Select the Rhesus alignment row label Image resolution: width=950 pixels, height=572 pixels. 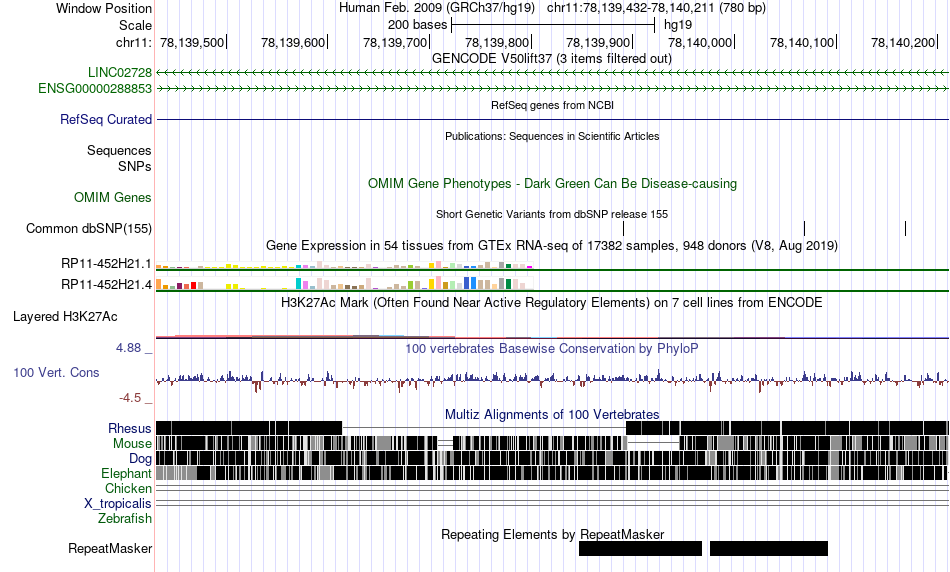pyautogui.click(x=129, y=428)
